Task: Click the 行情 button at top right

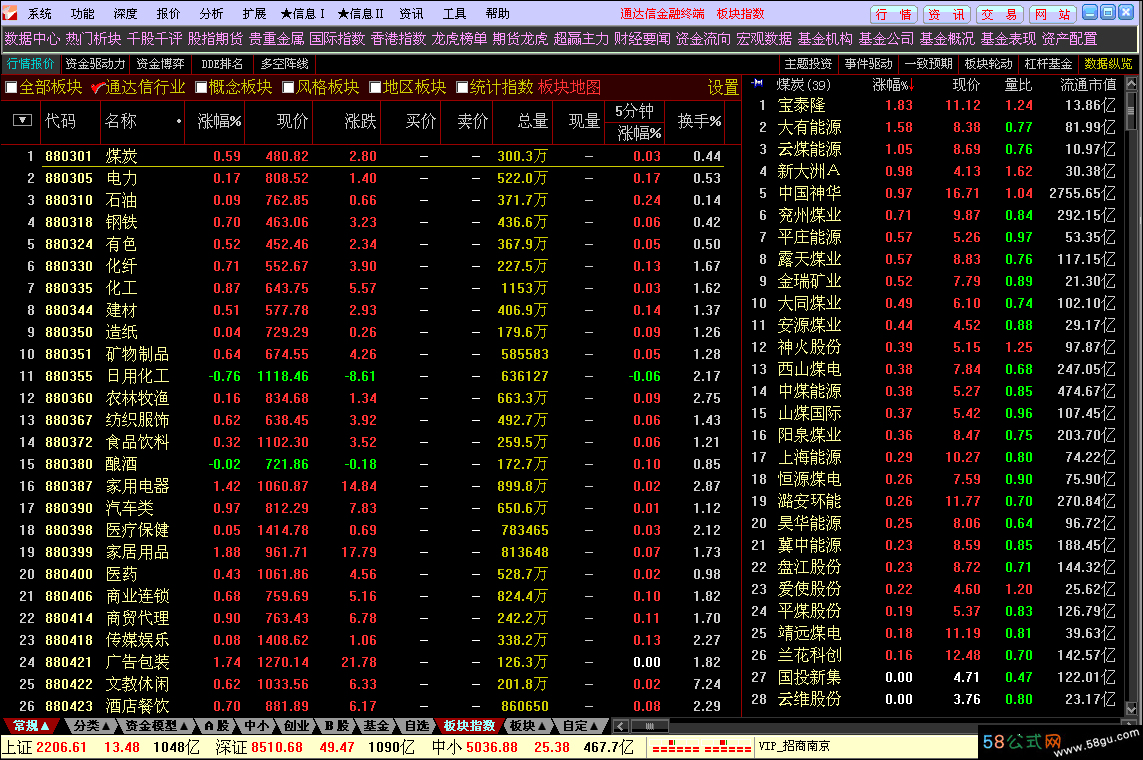Action: (x=894, y=15)
